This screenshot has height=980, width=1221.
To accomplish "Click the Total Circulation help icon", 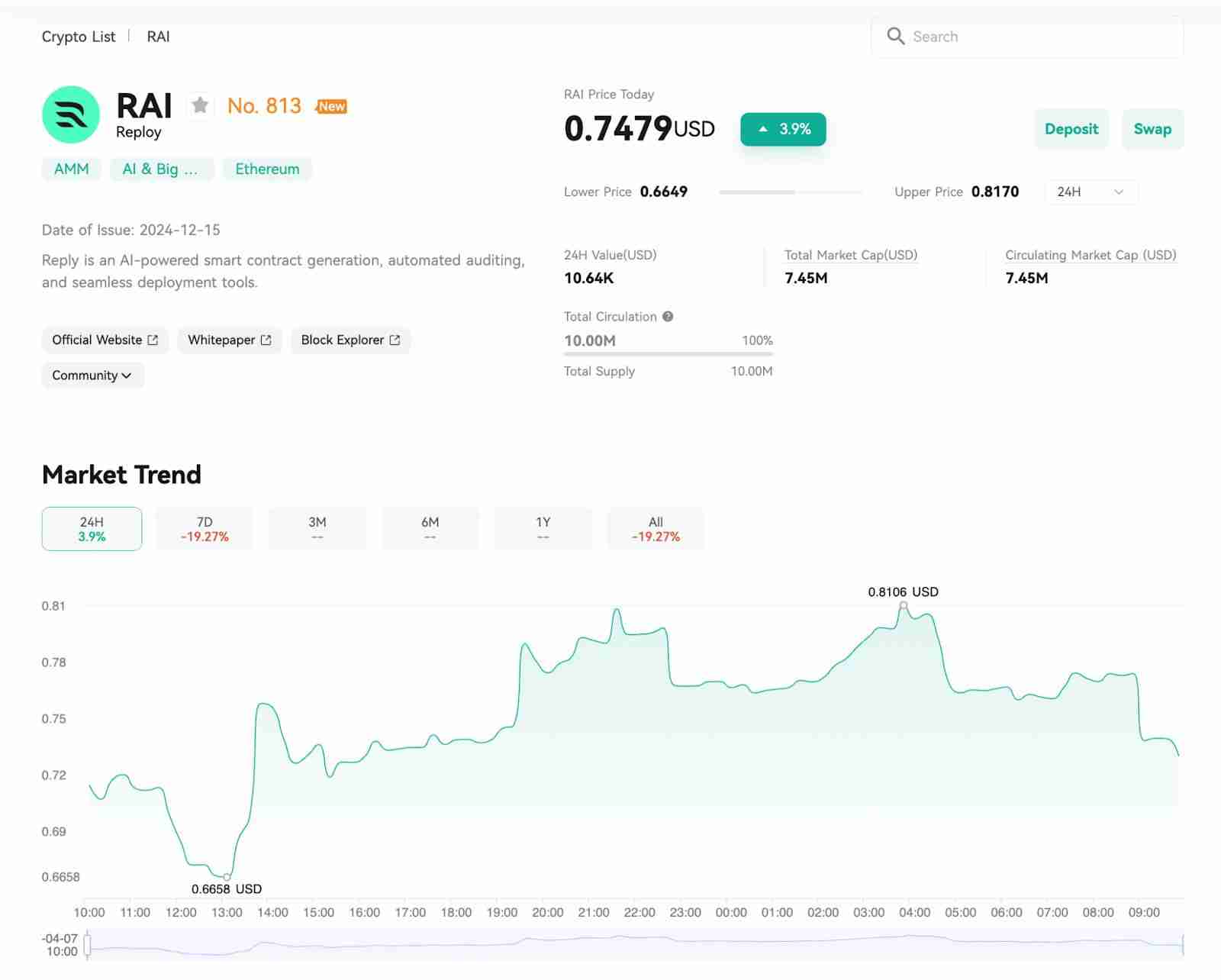I will click(668, 317).
